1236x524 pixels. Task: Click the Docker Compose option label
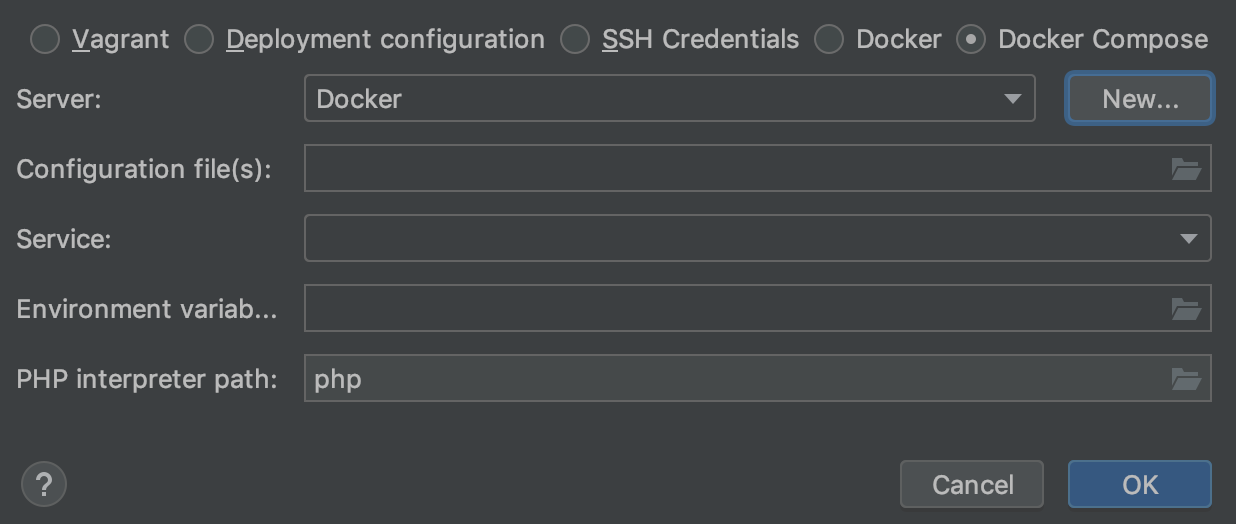coord(1102,40)
